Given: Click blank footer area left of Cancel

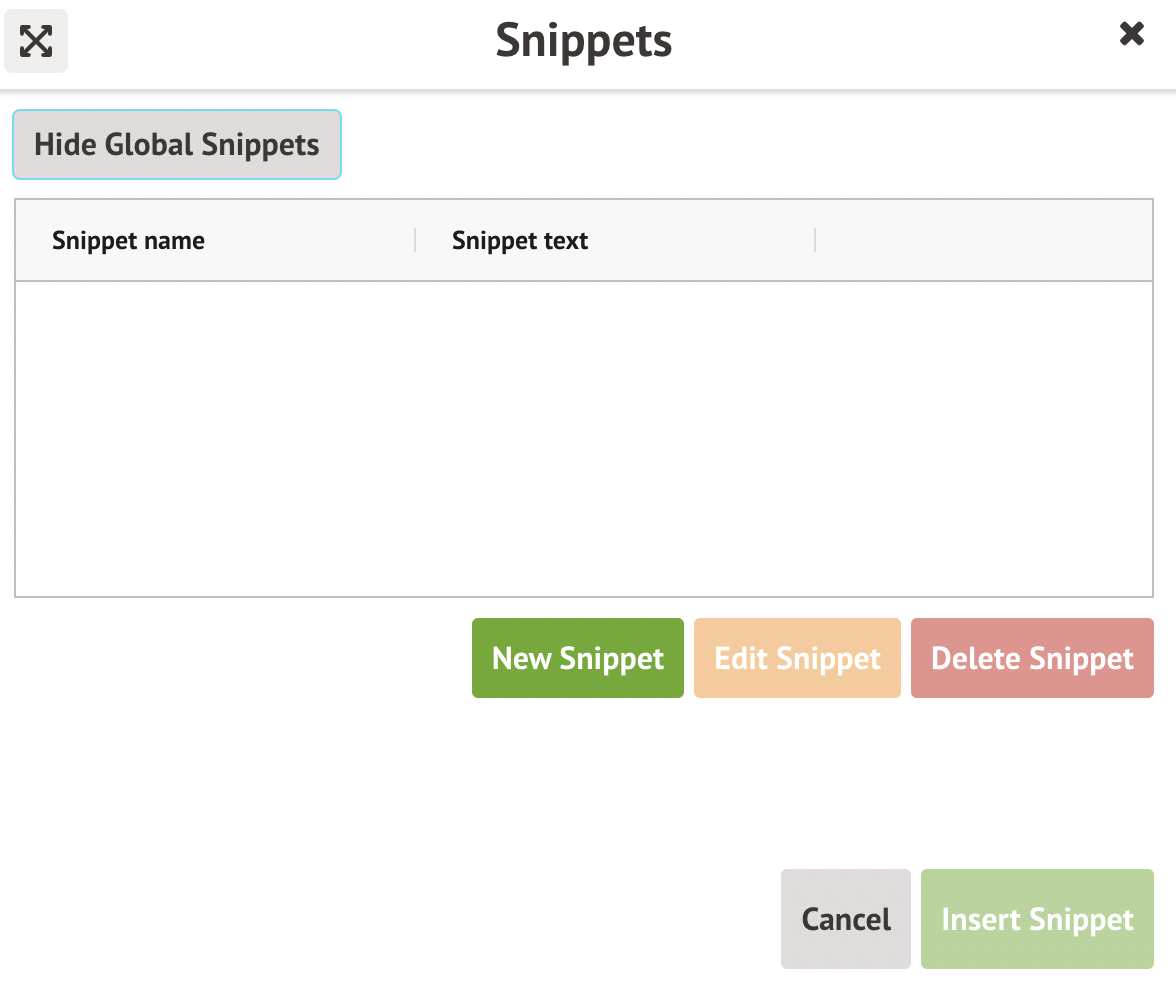Looking at the screenshot, I should tap(400, 919).
